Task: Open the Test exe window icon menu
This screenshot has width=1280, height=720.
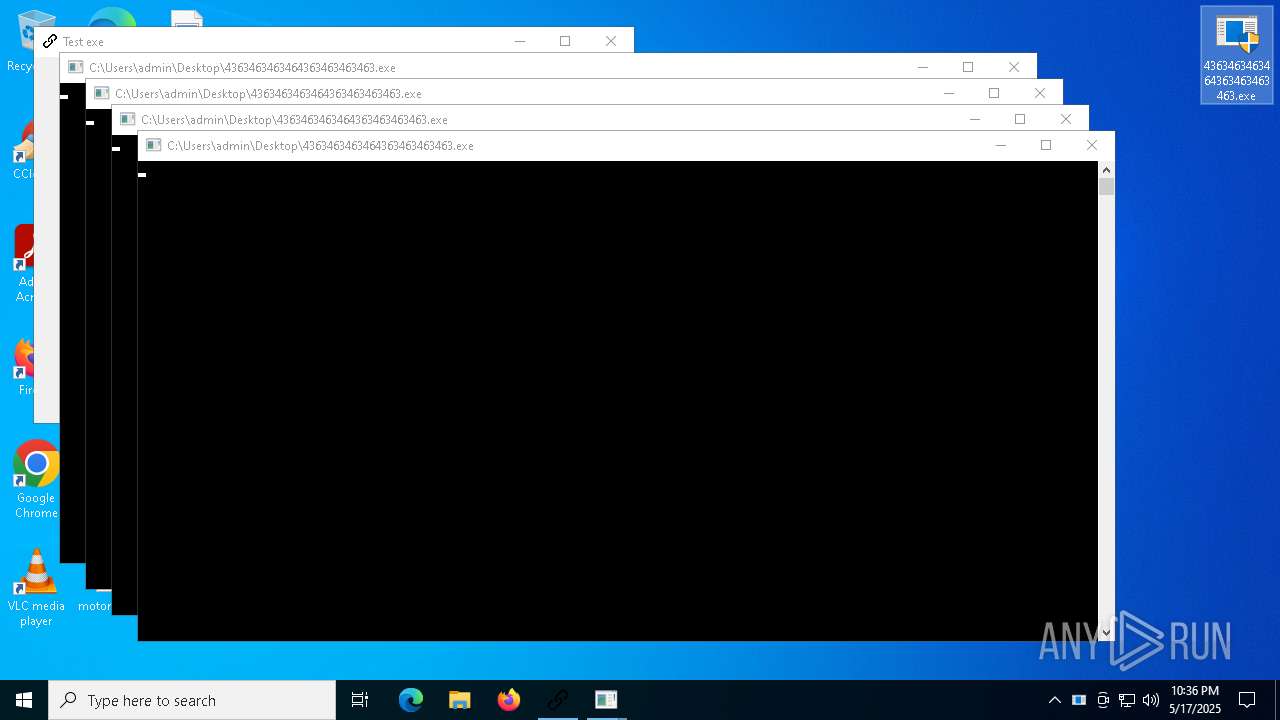Action: click(49, 41)
